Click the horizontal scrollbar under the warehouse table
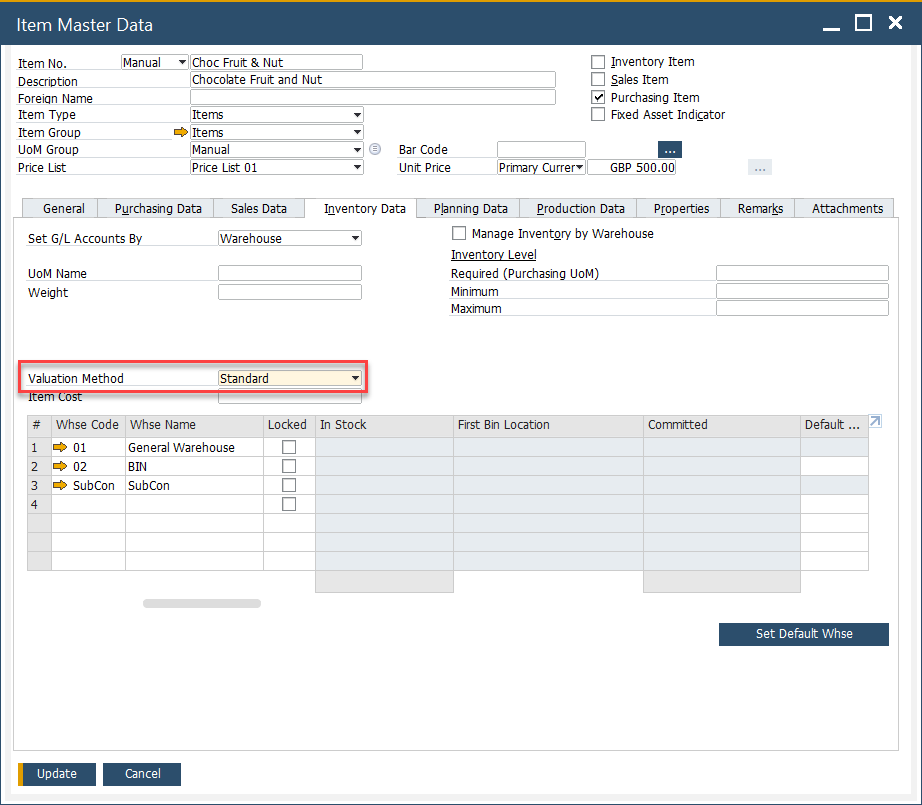 tap(201, 604)
